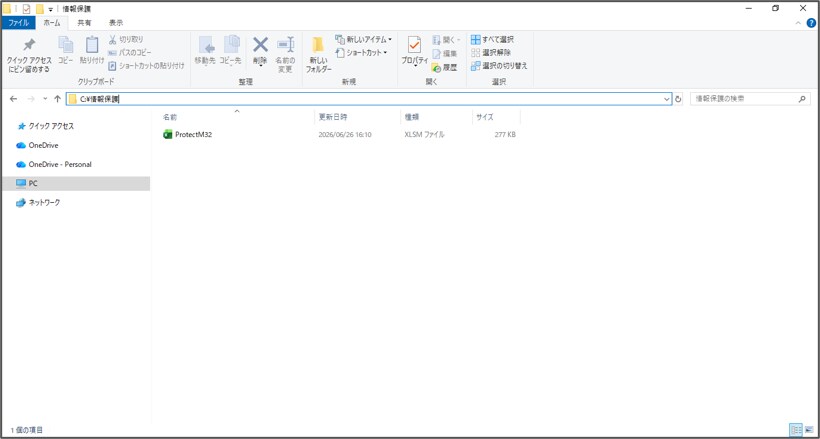Switch to the Share ribbon tab

point(84,22)
